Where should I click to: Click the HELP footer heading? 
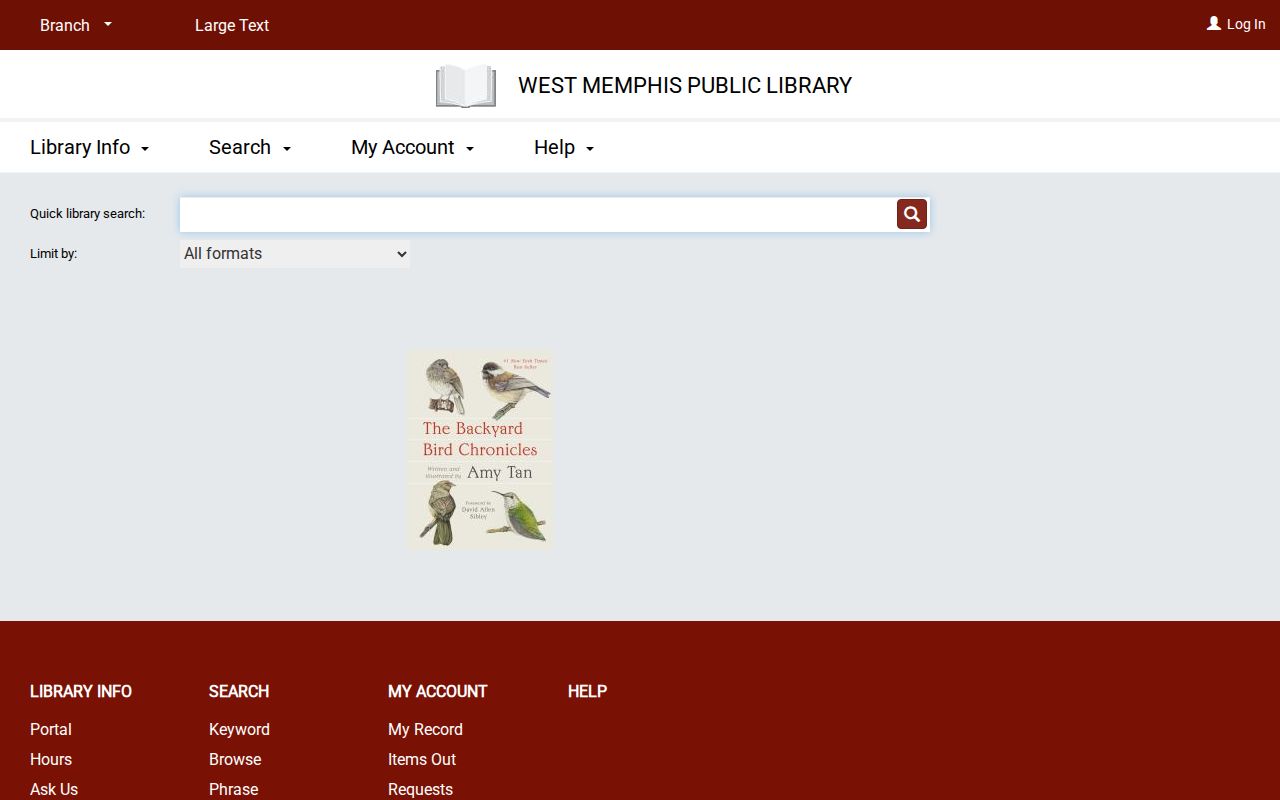(587, 691)
